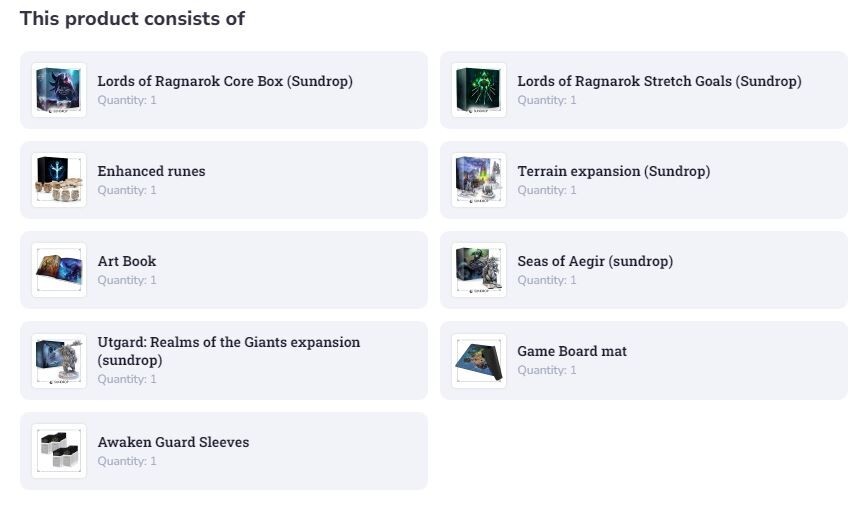Screen dimensions: 868x505
Task: Click the Game Board mat image
Action: tap(479, 360)
